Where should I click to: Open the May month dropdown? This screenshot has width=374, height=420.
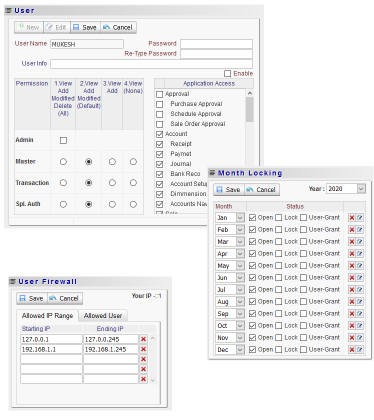(240, 266)
